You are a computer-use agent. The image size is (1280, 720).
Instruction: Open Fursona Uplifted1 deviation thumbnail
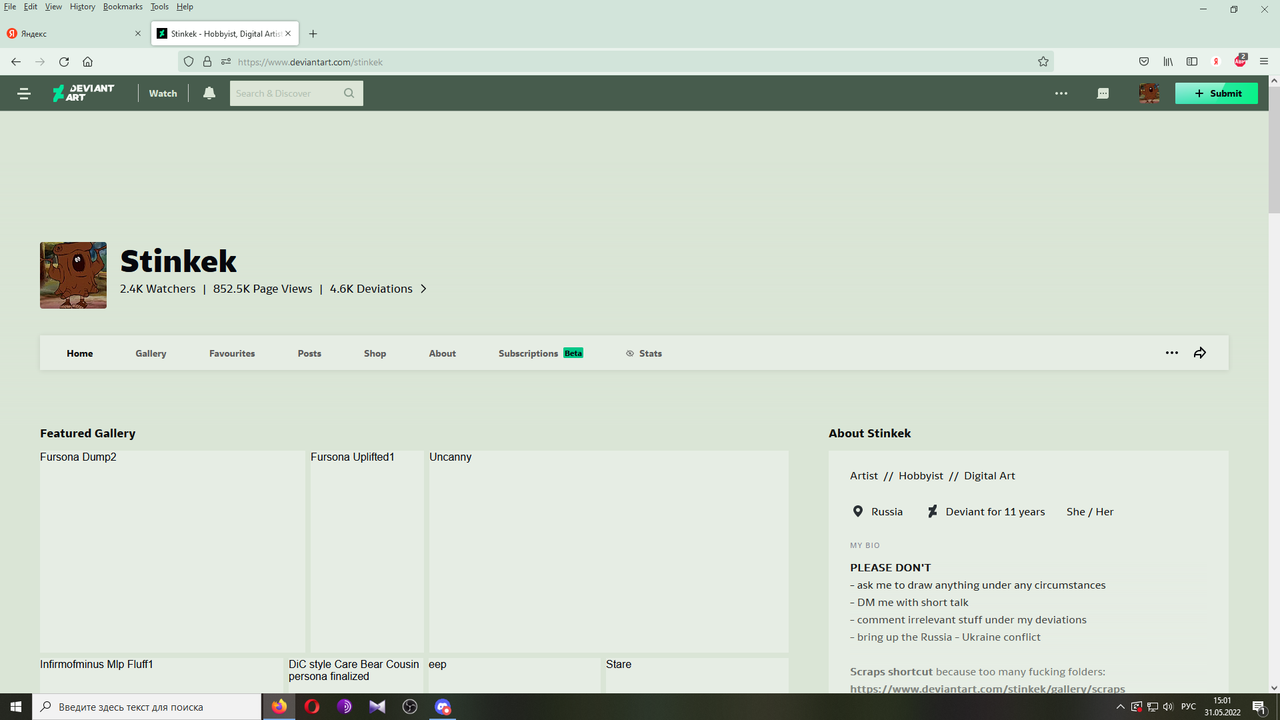(x=367, y=551)
